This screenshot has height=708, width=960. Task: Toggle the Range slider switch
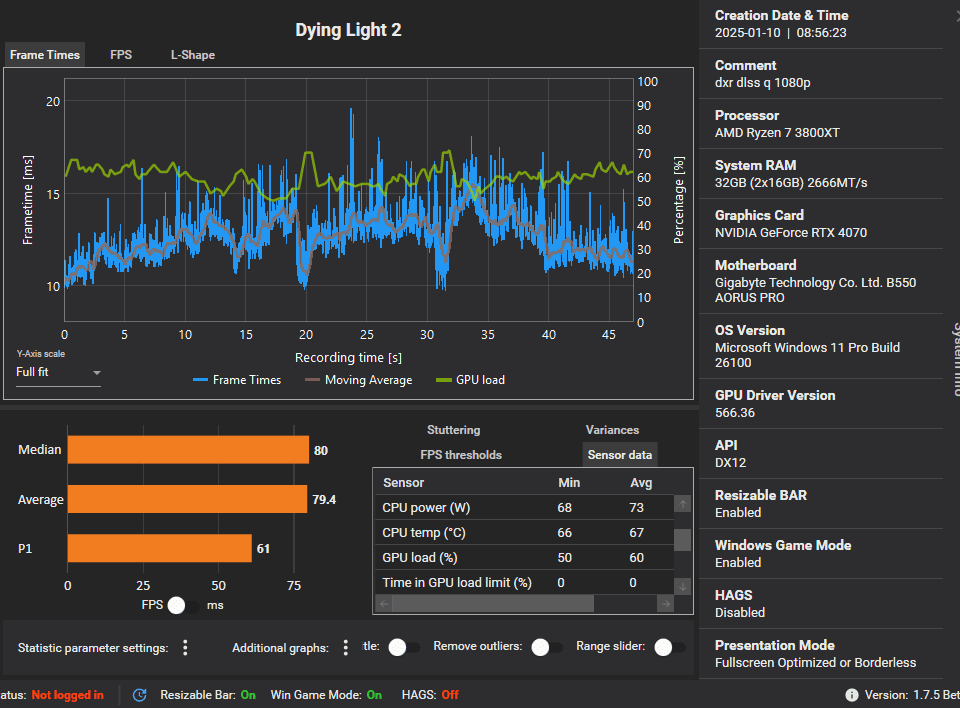point(670,647)
